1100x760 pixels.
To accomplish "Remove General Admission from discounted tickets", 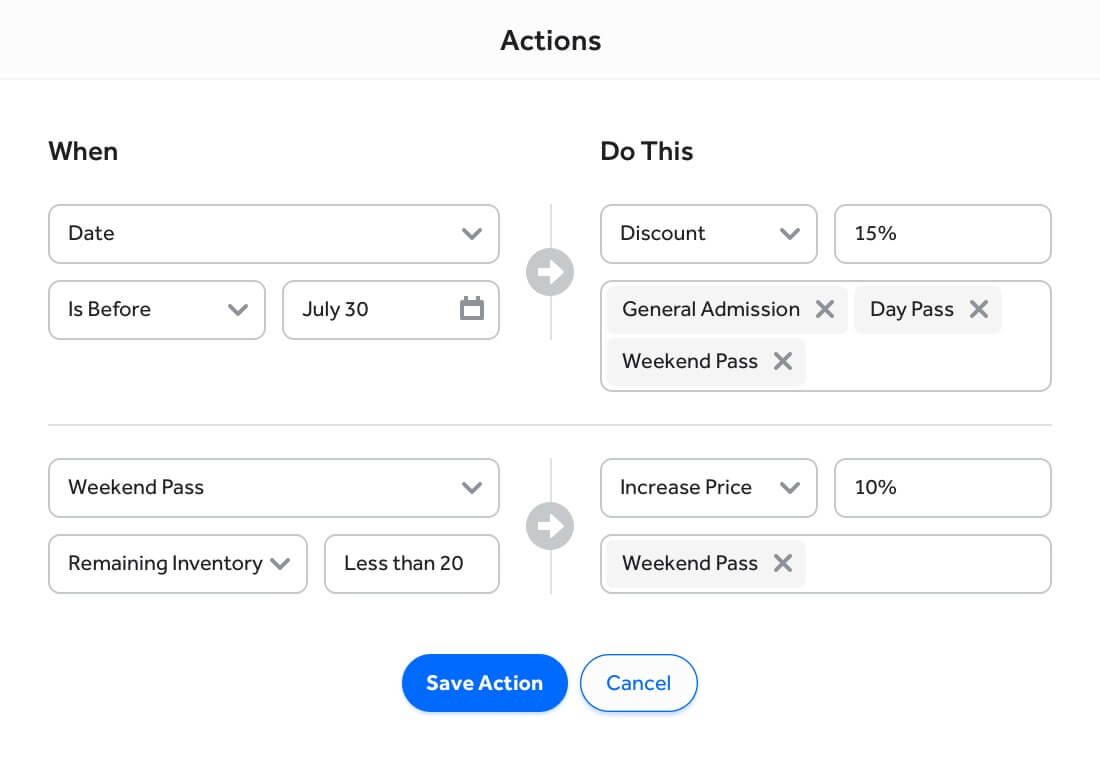I will point(824,309).
